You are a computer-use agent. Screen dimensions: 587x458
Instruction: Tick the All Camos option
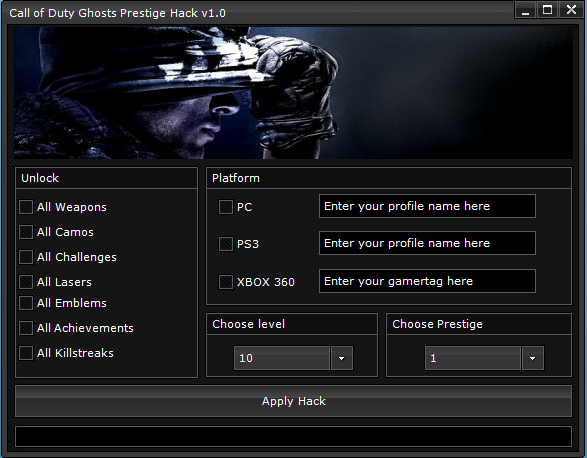coord(26,232)
